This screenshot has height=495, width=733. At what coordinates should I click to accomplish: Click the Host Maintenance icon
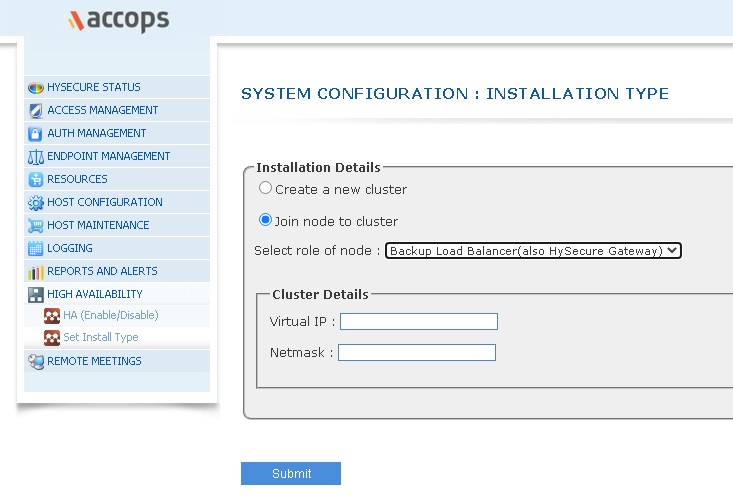(x=36, y=225)
